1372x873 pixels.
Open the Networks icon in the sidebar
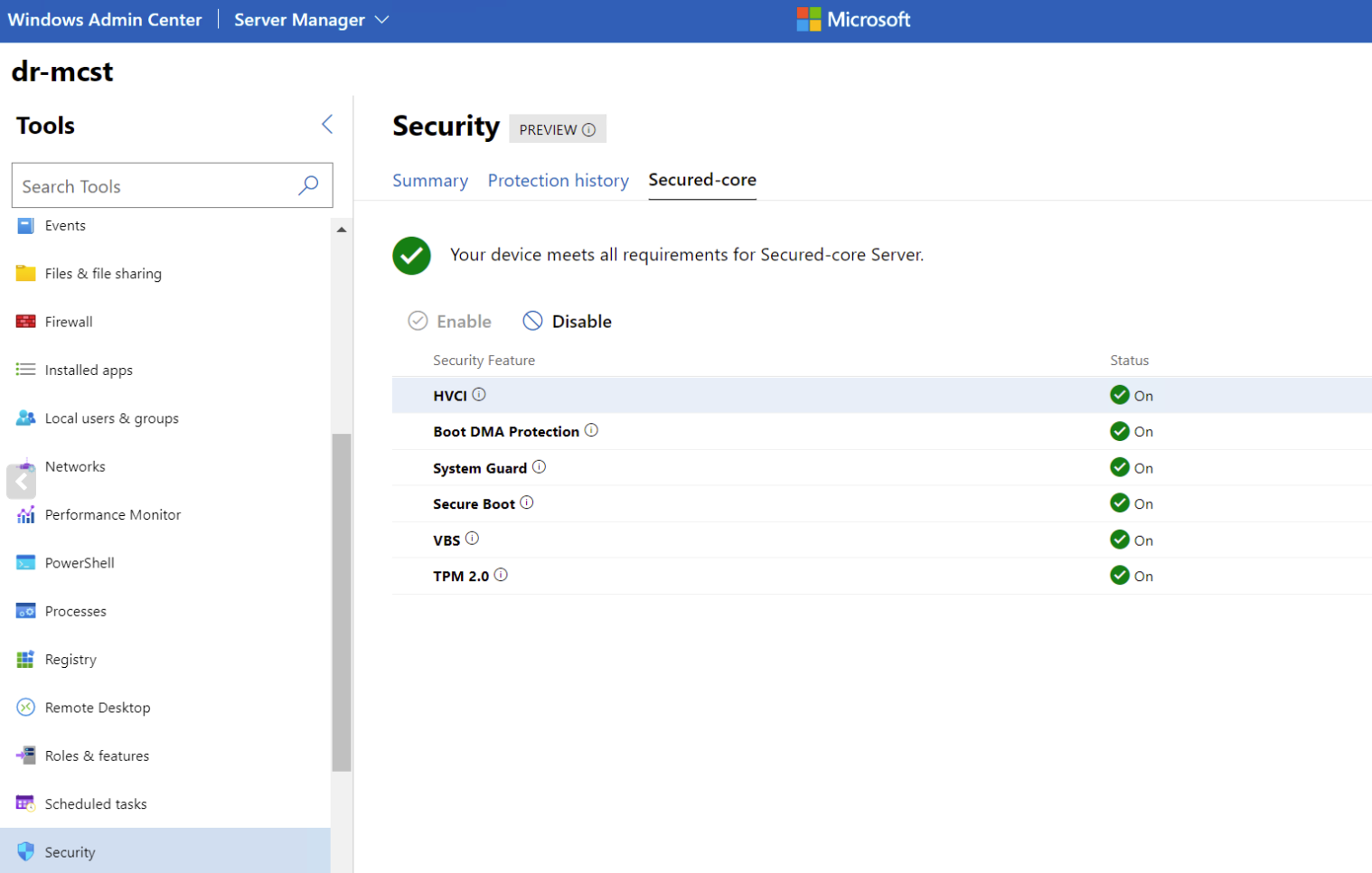tap(25, 466)
